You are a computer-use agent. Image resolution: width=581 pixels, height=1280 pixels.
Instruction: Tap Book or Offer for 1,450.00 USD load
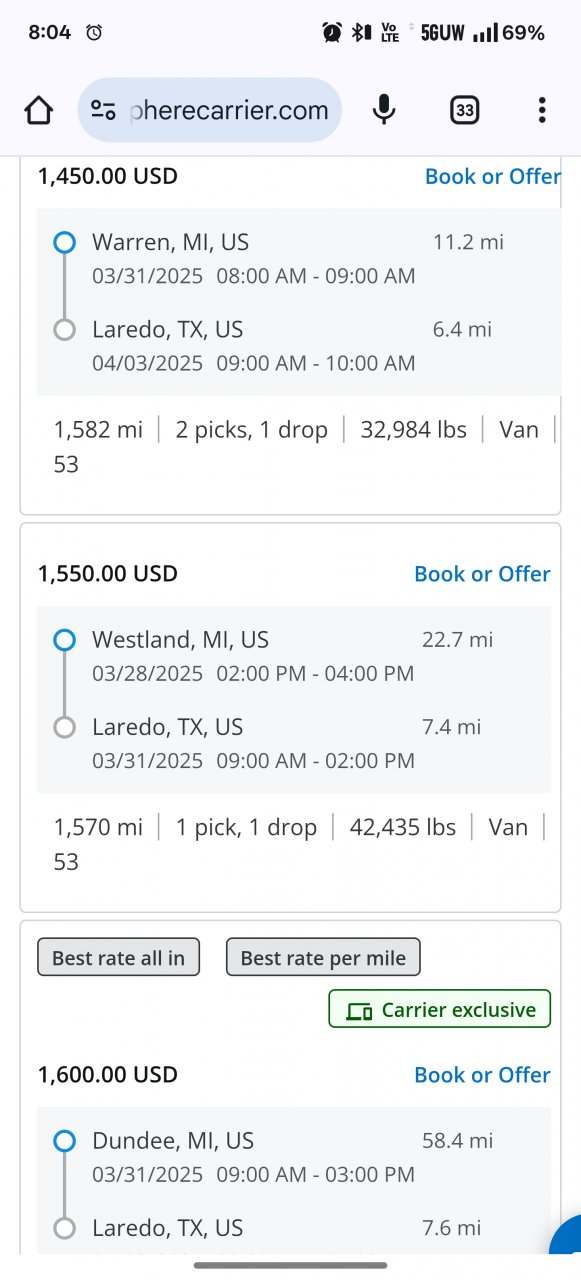[492, 176]
